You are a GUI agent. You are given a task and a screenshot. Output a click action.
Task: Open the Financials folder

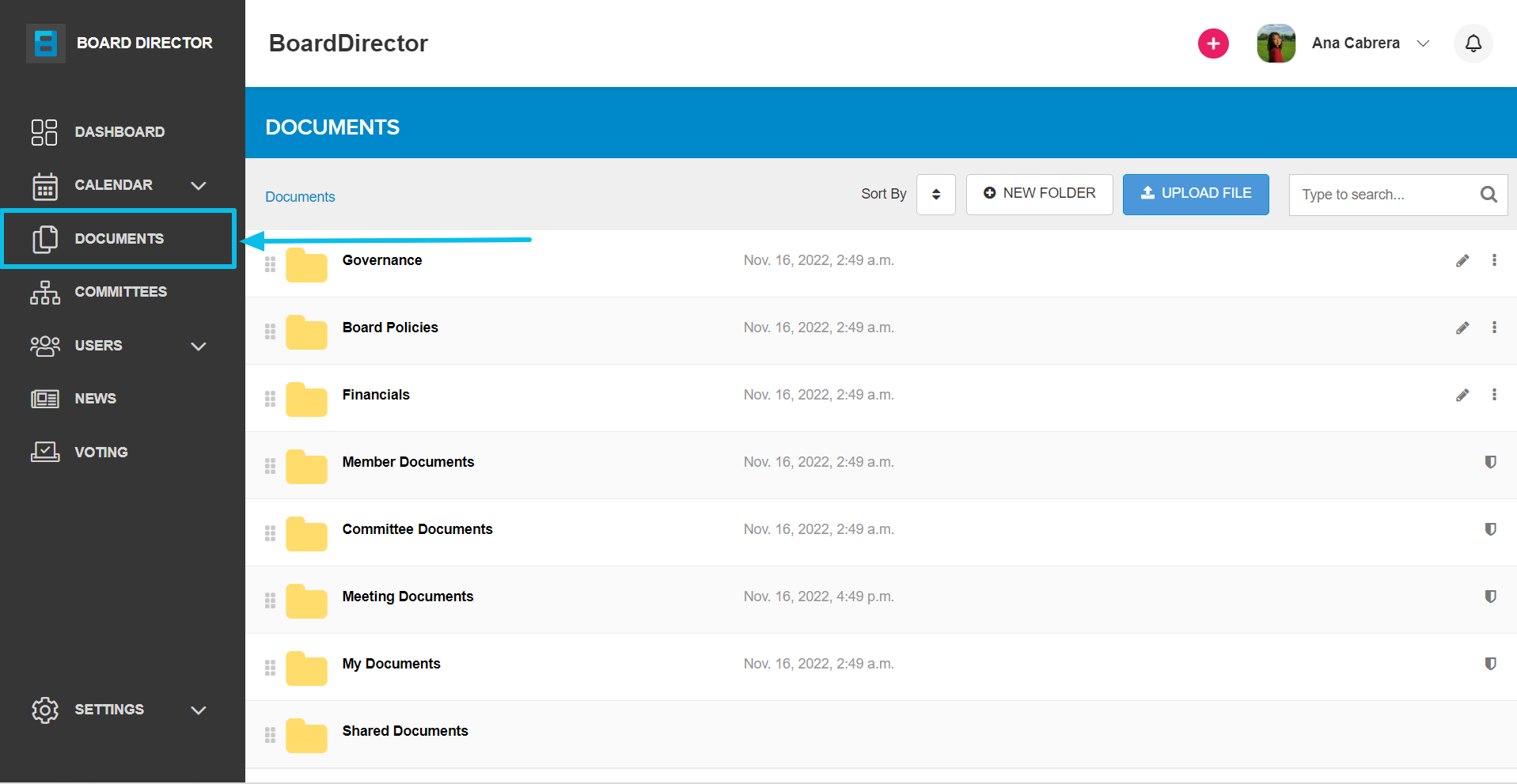(376, 395)
